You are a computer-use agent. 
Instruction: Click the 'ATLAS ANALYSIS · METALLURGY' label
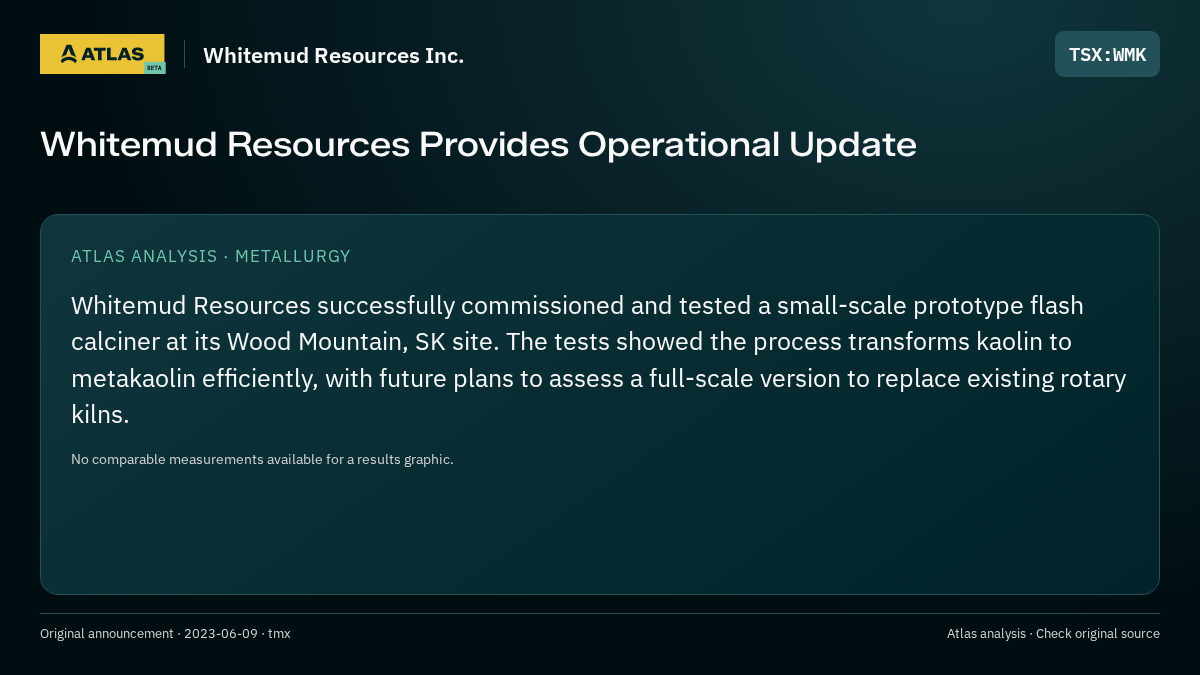211,256
